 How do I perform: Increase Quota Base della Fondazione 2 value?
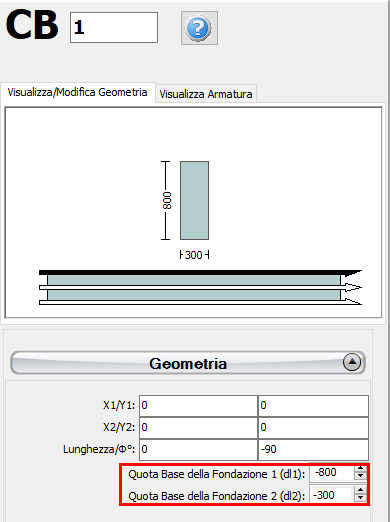[x=360, y=490]
